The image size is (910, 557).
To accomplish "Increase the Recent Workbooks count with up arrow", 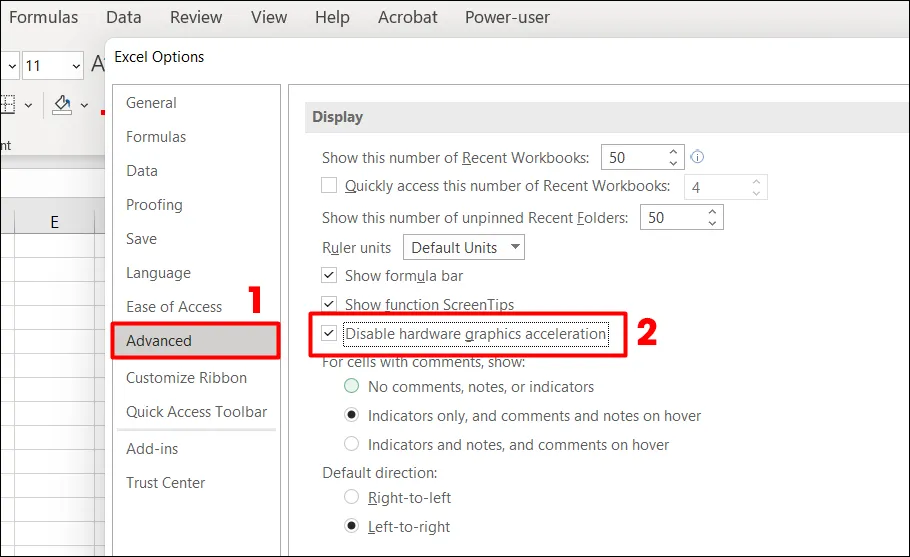I will (x=673, y=152).
